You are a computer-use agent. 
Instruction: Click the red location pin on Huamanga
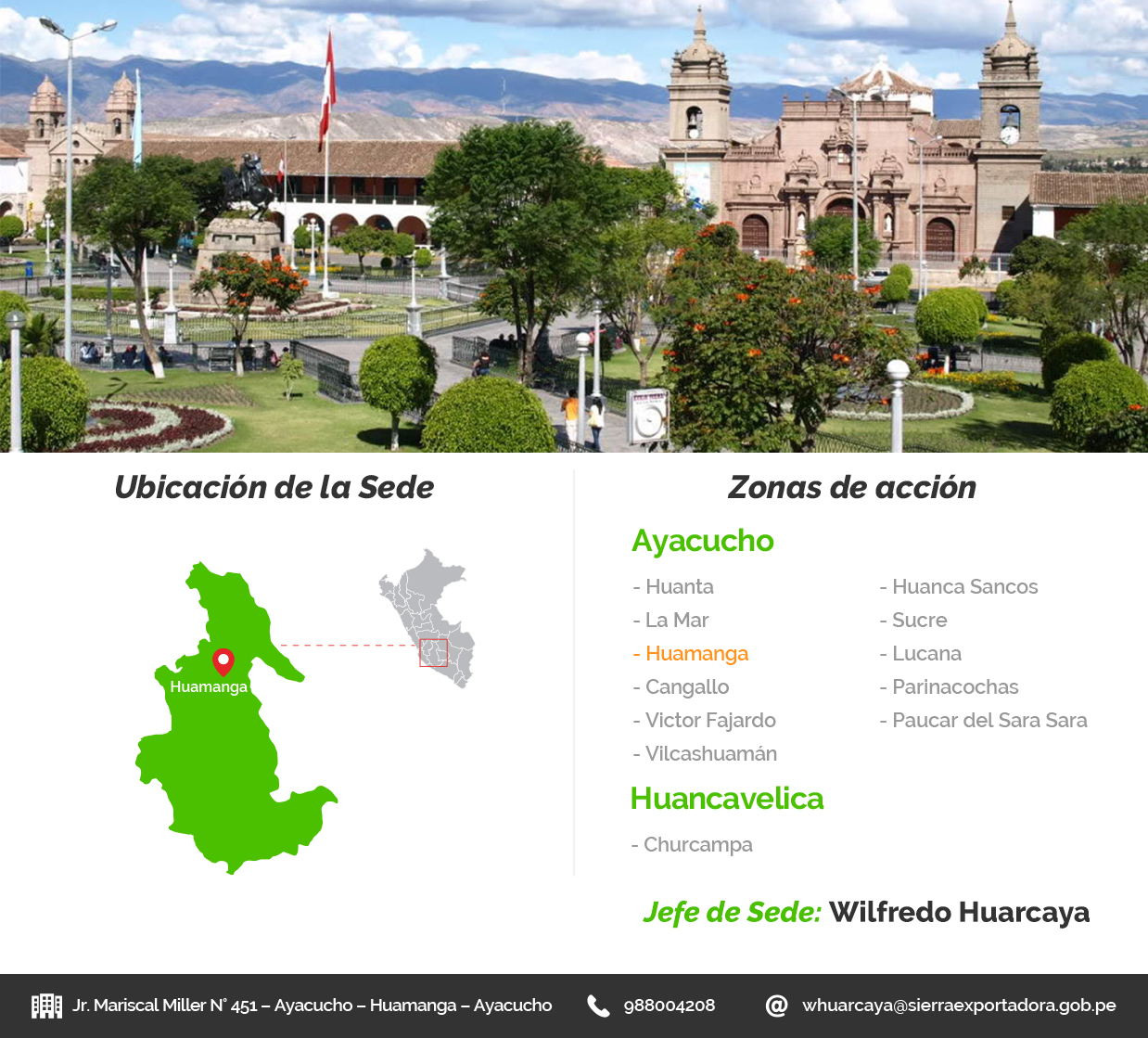223,662
